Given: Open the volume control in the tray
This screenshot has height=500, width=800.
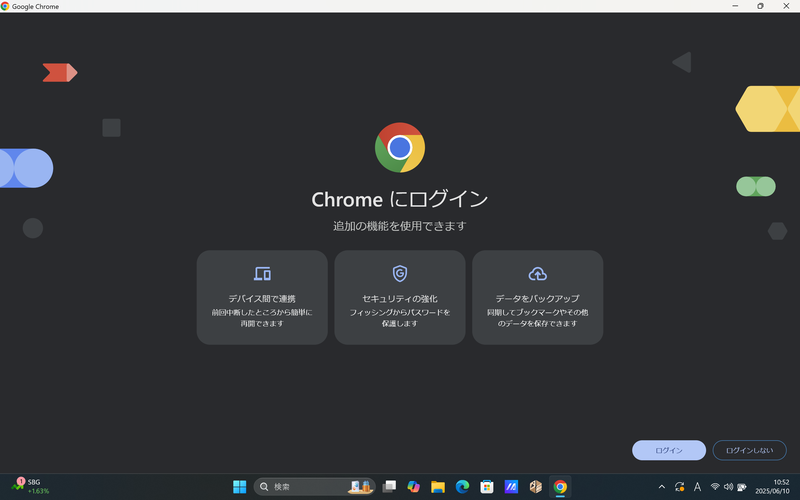Looking at the screenshot, I should pos(728,487).
